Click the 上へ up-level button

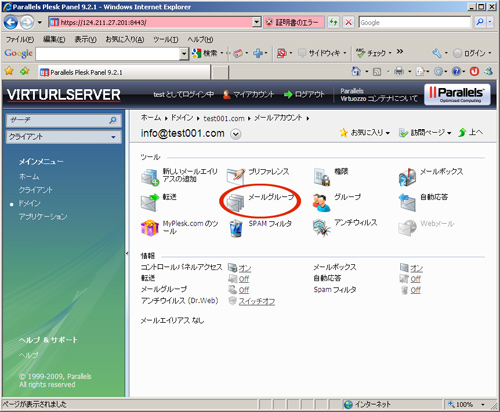pyautogui.click(x=471, y=133)
